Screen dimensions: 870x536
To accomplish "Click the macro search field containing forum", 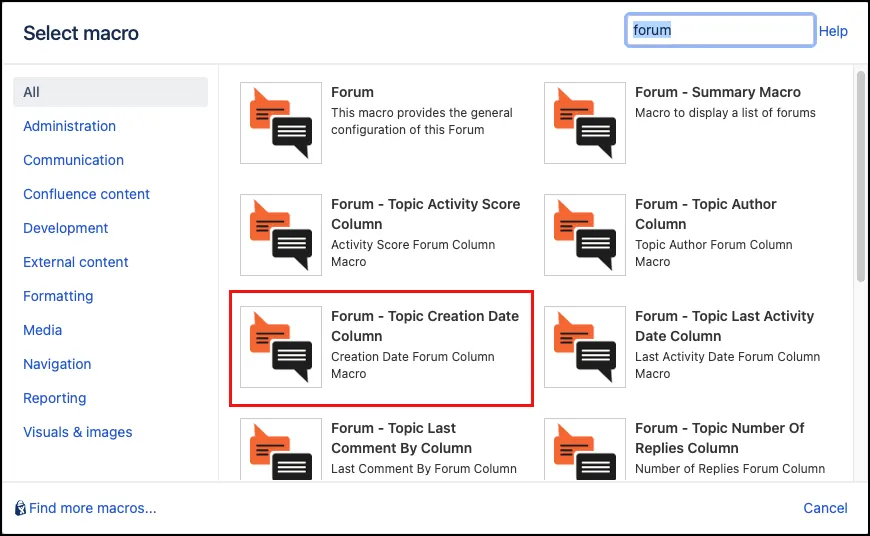I will tap(720, 30).
